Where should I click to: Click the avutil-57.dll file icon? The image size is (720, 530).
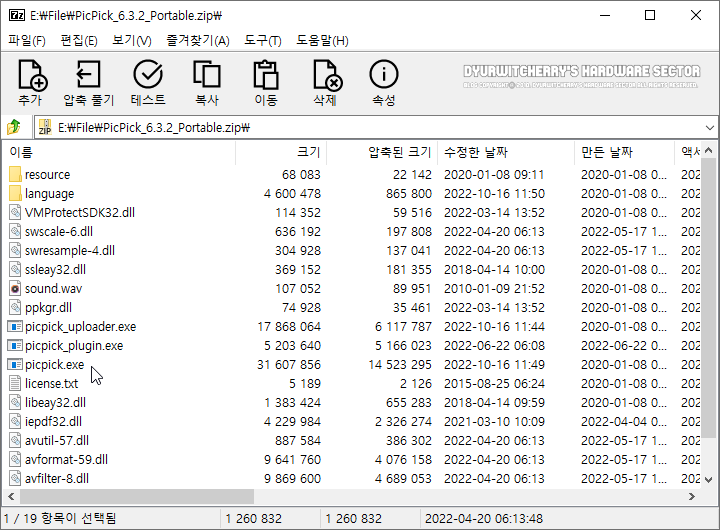(x=15, y=440)
